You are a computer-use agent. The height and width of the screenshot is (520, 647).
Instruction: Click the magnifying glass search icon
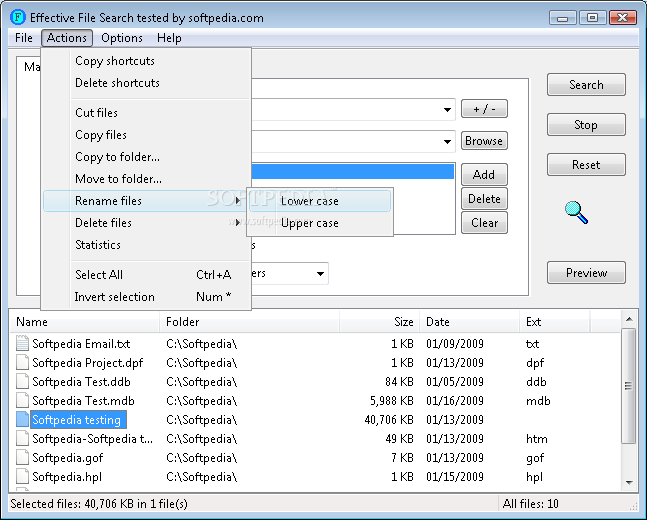click(576, 212)
